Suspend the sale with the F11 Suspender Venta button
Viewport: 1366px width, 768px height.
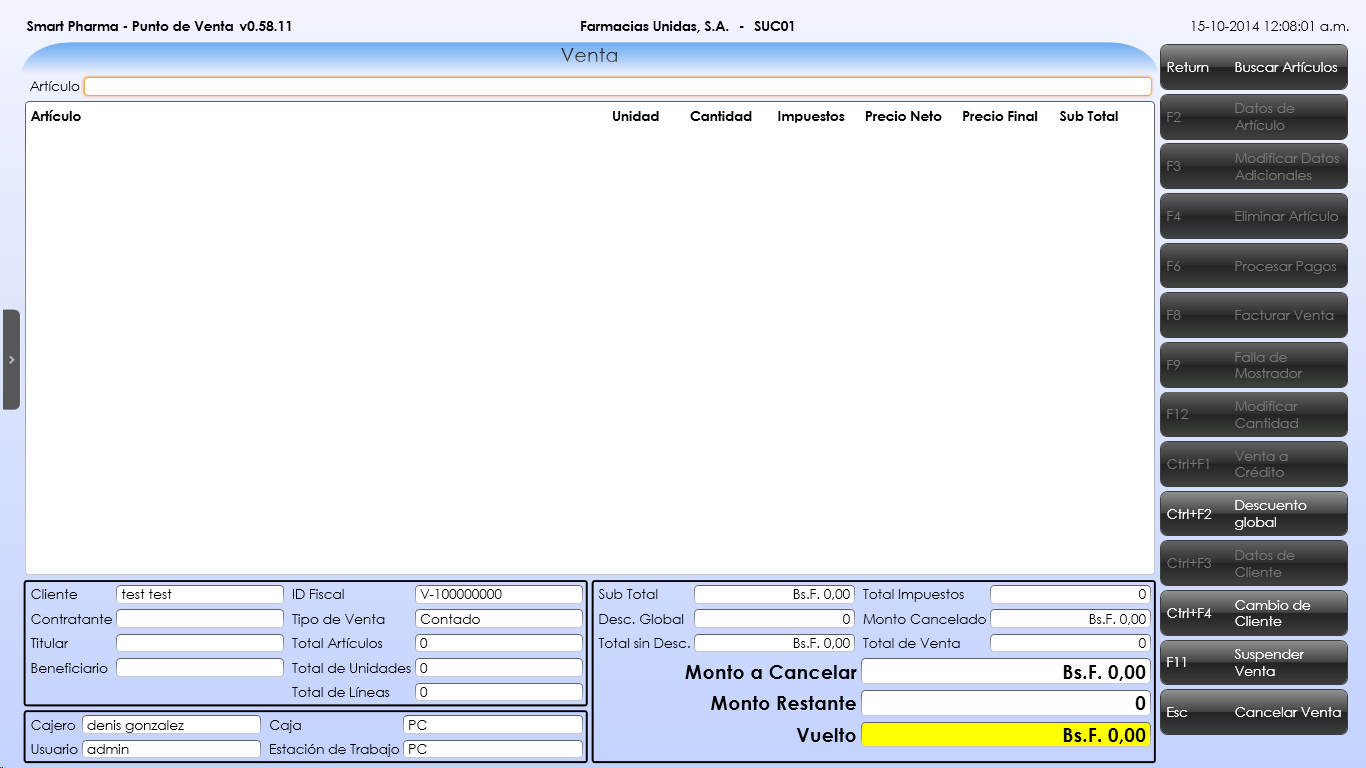pos(1253,663)
